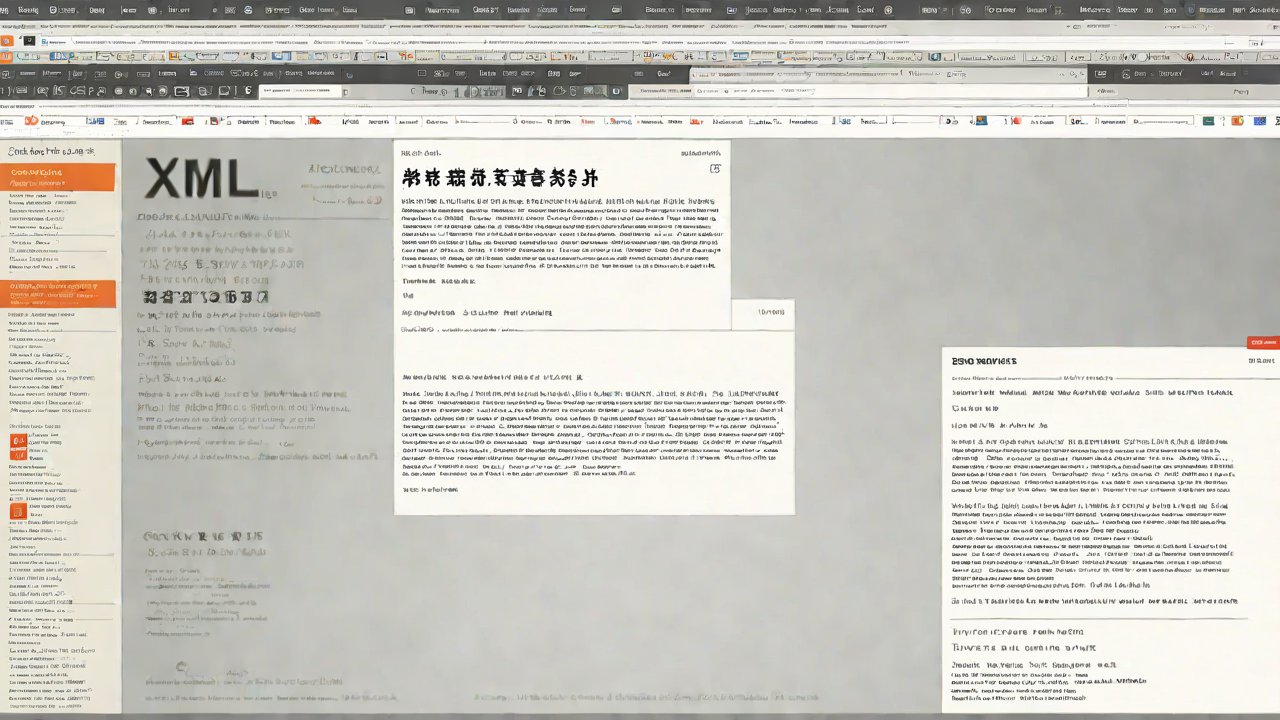
Task: Select the second orange highlighted sidebar section
Action: click(58, 293)
